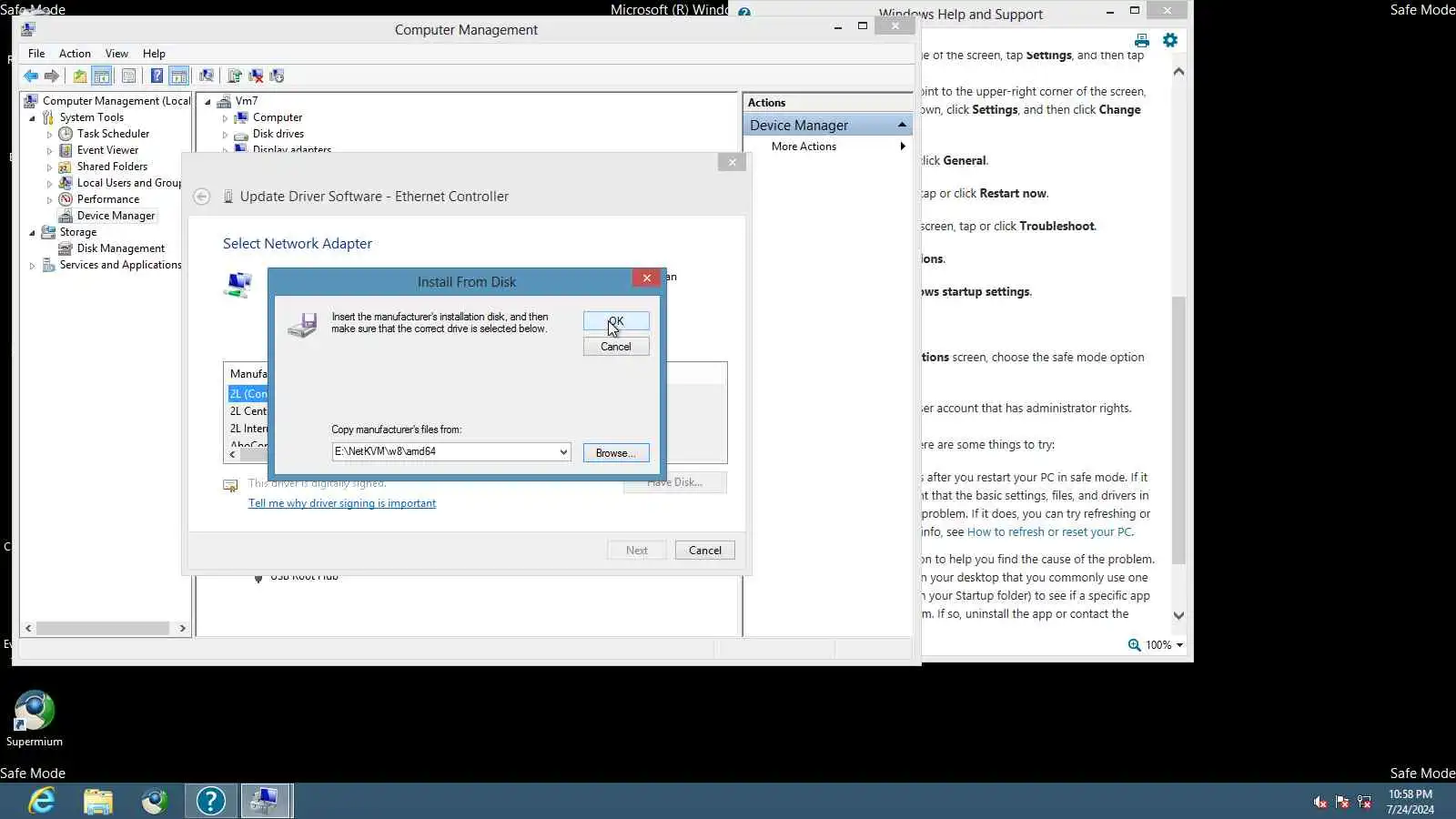
Task: Click console tree horizontal scrollbar right arrow
Action: (182, 629)
